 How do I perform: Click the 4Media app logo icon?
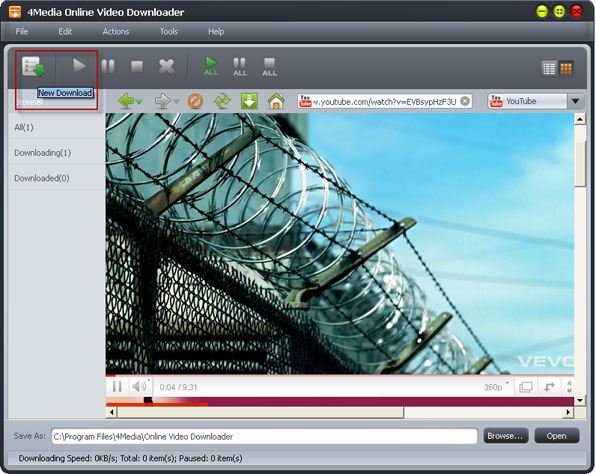pyautogui.click(x=15, y=12)
